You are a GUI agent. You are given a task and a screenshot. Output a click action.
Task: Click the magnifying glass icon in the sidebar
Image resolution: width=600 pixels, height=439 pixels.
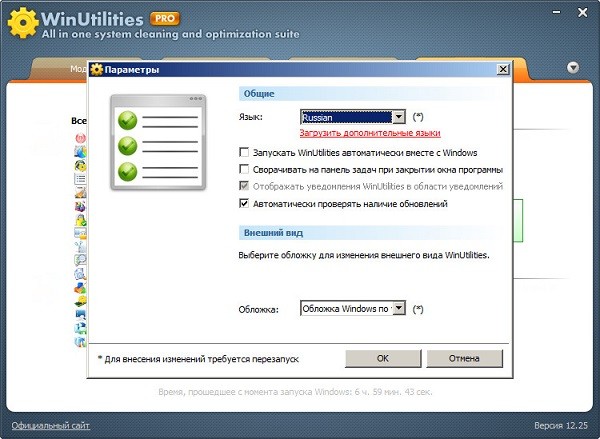[x=80, y=260]
